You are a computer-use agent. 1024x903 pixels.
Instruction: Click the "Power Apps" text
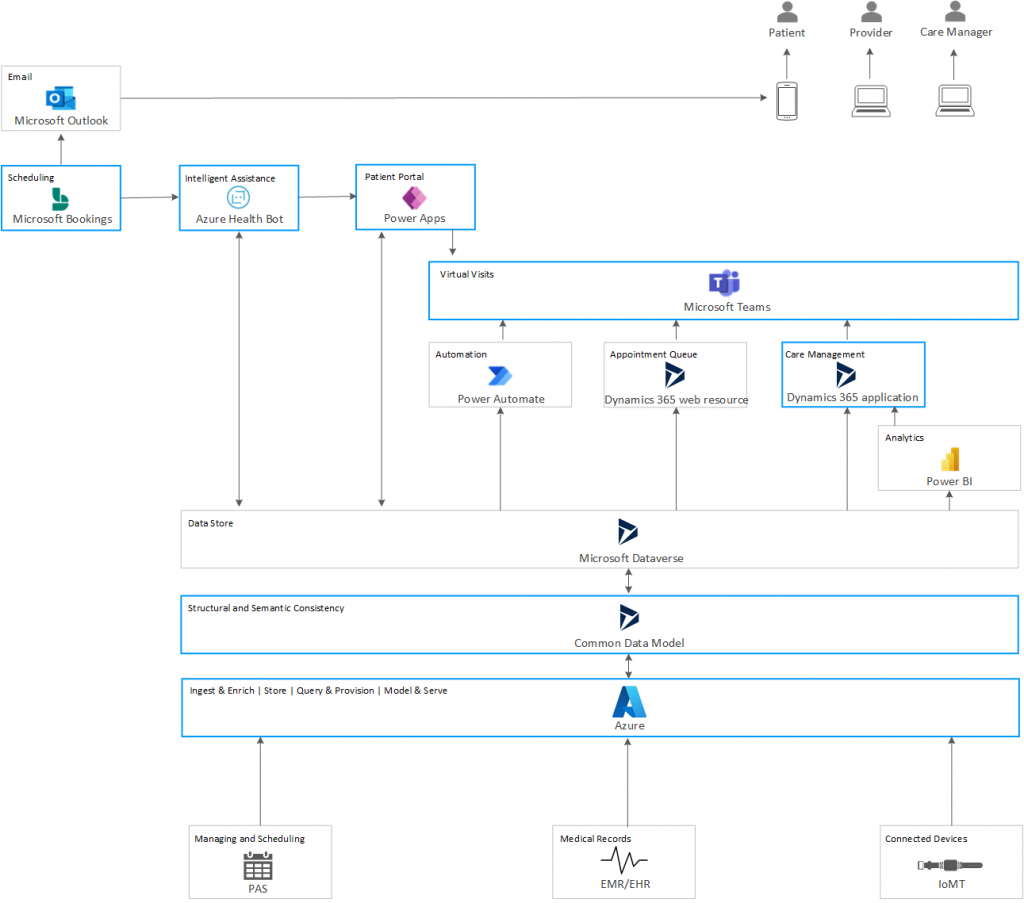pyautogui.click(x=415, y=218)
